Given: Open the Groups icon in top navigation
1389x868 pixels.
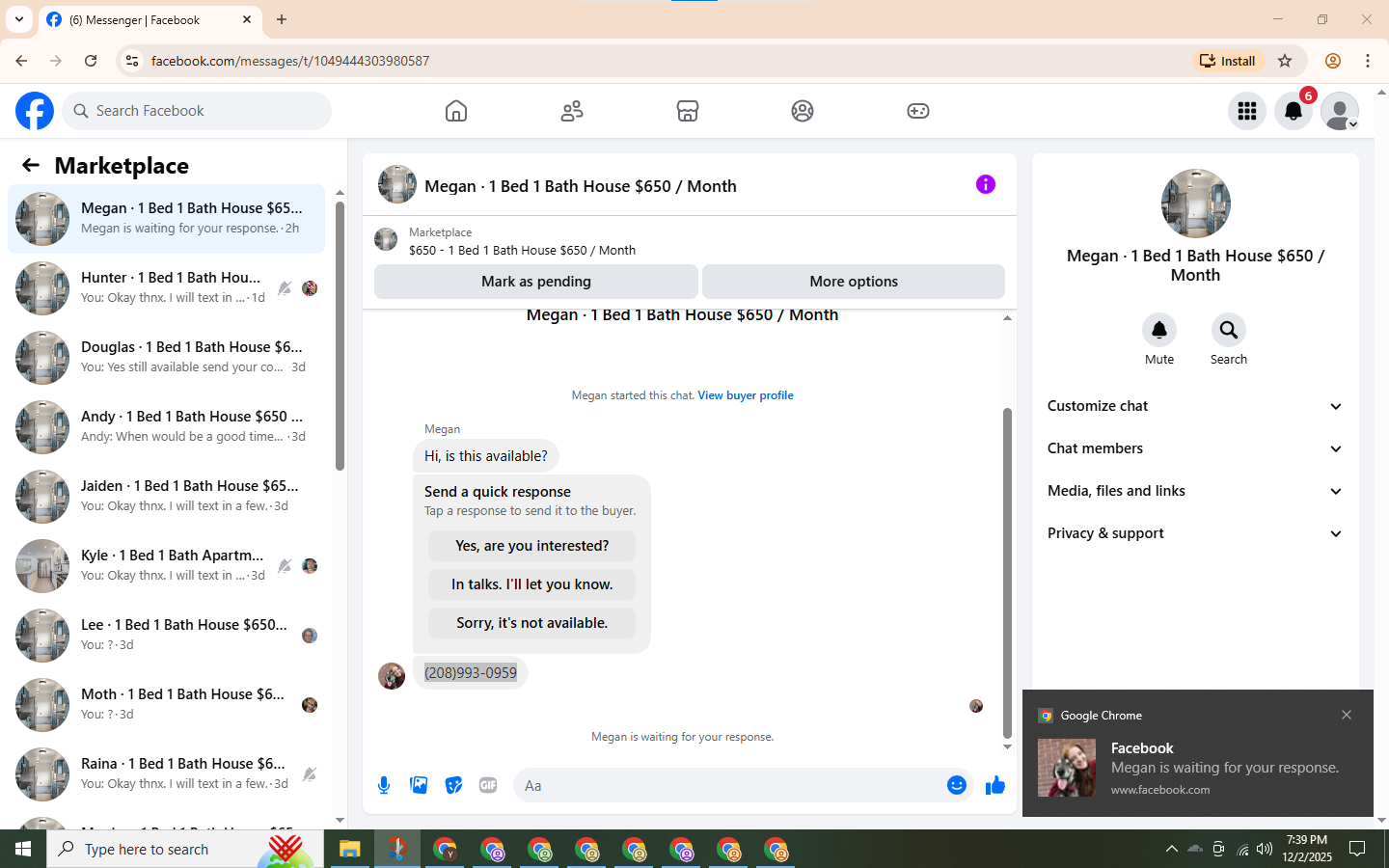Looking at the screenshot, I should tap(803, 111).
